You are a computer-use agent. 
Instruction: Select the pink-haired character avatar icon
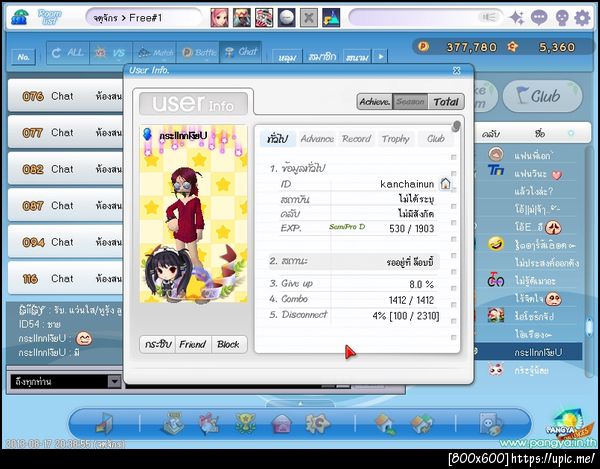(x=219, y=18)
